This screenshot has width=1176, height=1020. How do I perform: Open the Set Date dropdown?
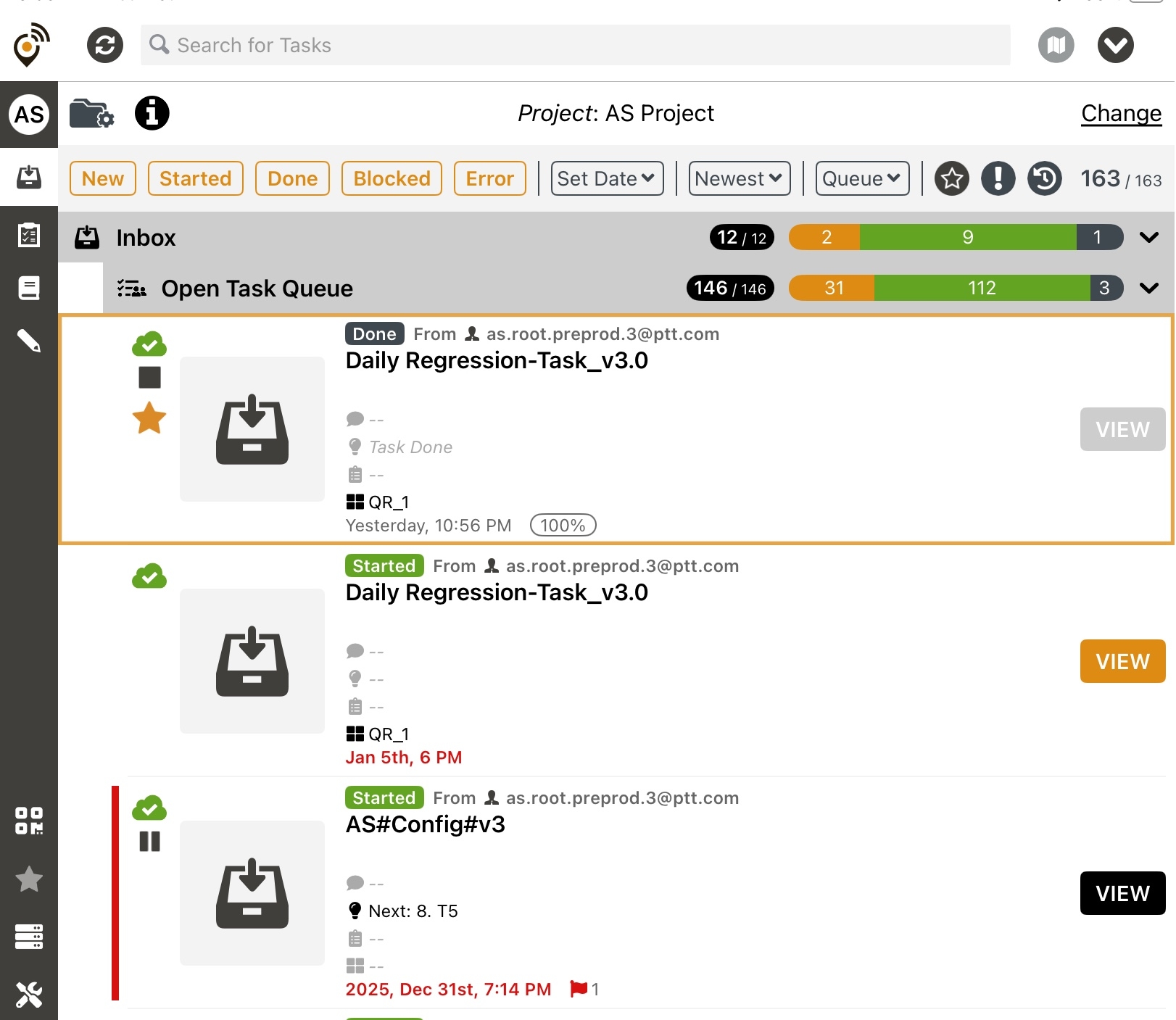pos(607,178)
